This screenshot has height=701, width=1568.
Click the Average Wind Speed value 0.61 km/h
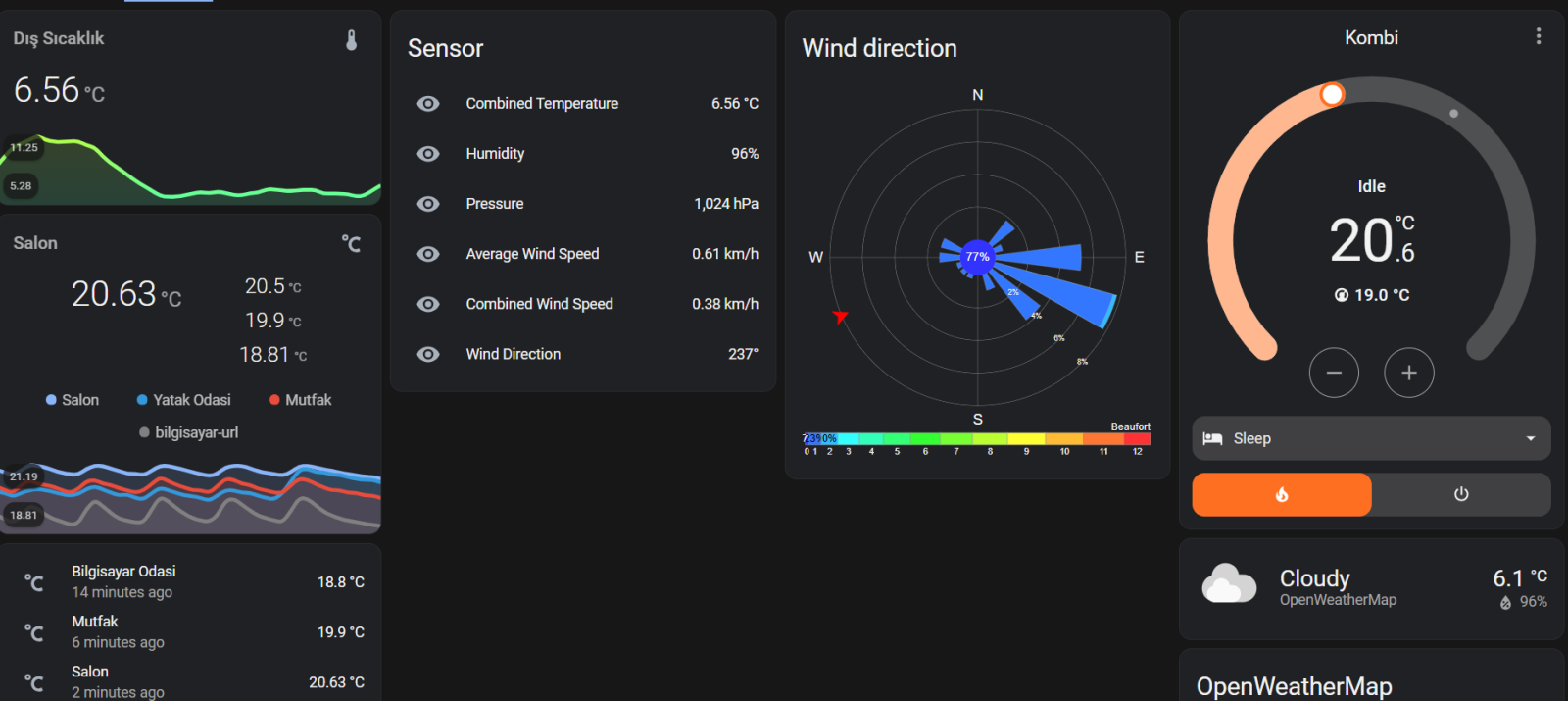point(725,254)
